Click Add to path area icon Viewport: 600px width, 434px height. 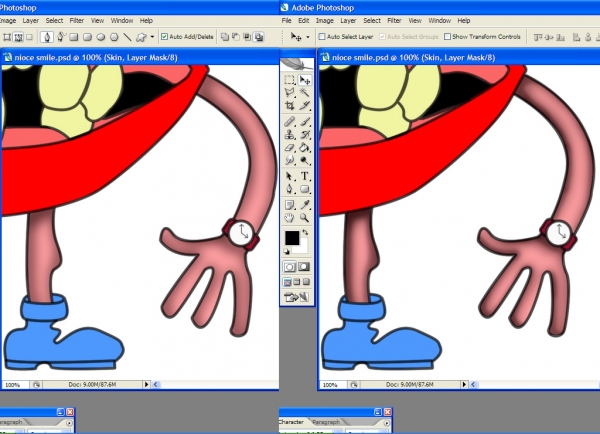pyautogui.click(x=225, y=37)
